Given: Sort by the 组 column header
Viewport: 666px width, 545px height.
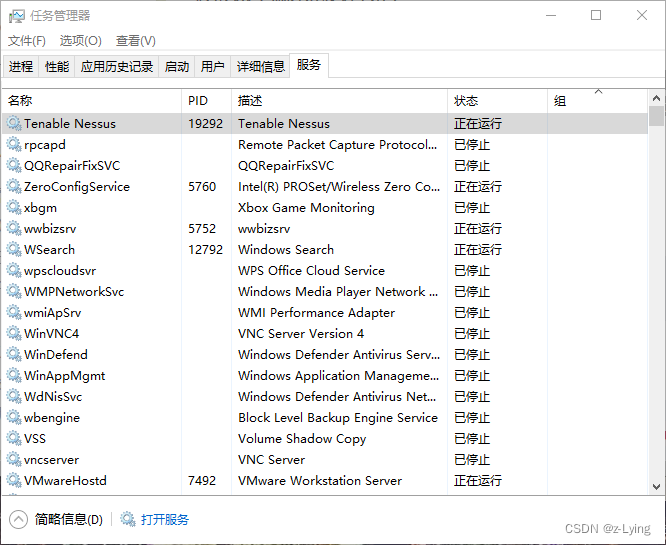Looking at the screenshot, I should 598,101.
